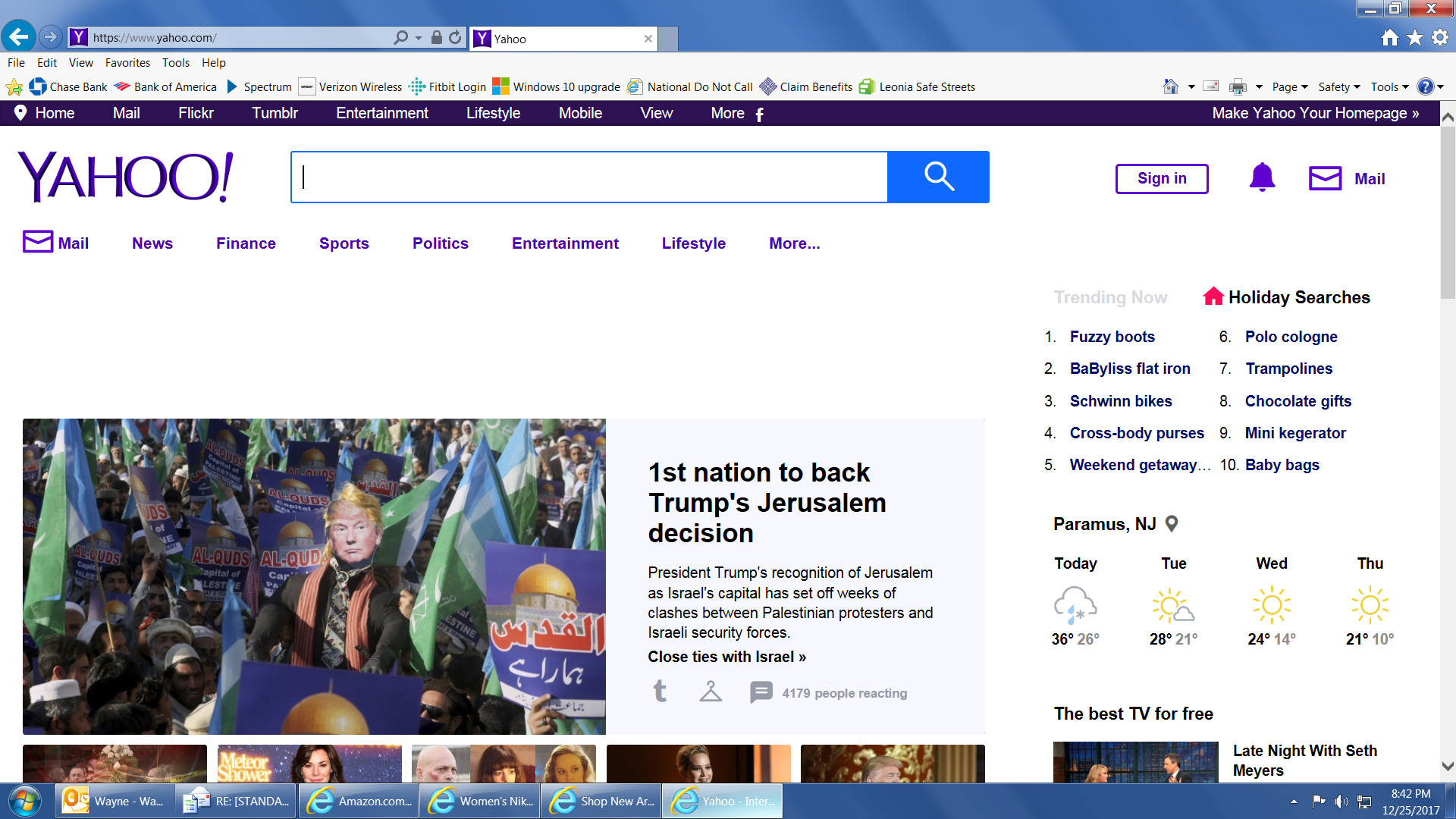This screenshot has height=819, width=1456.
Task: Open the browser Tools gear icon
Action: (1440, 37)
